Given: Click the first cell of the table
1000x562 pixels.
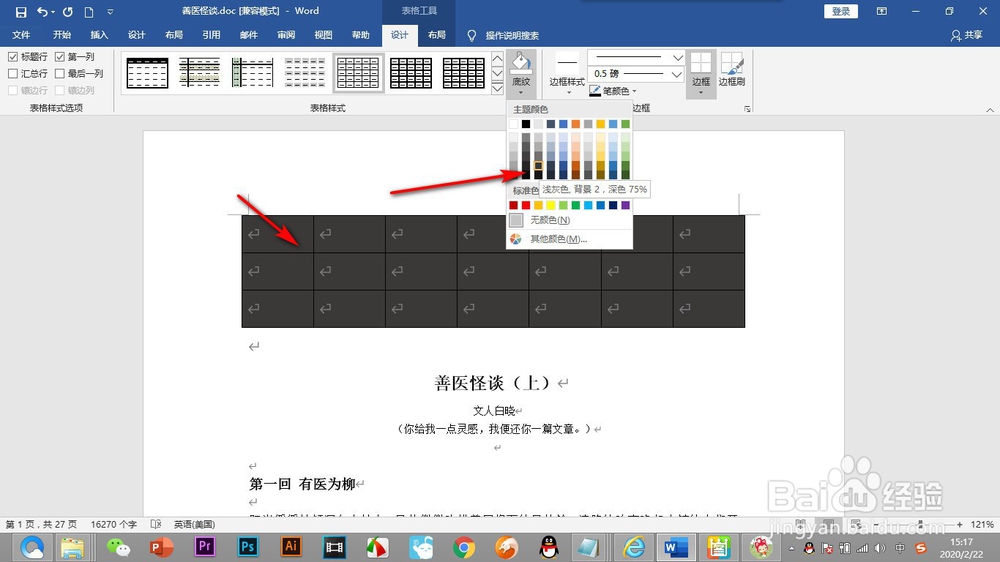Looking at the screenshot, I should [277, 234].
